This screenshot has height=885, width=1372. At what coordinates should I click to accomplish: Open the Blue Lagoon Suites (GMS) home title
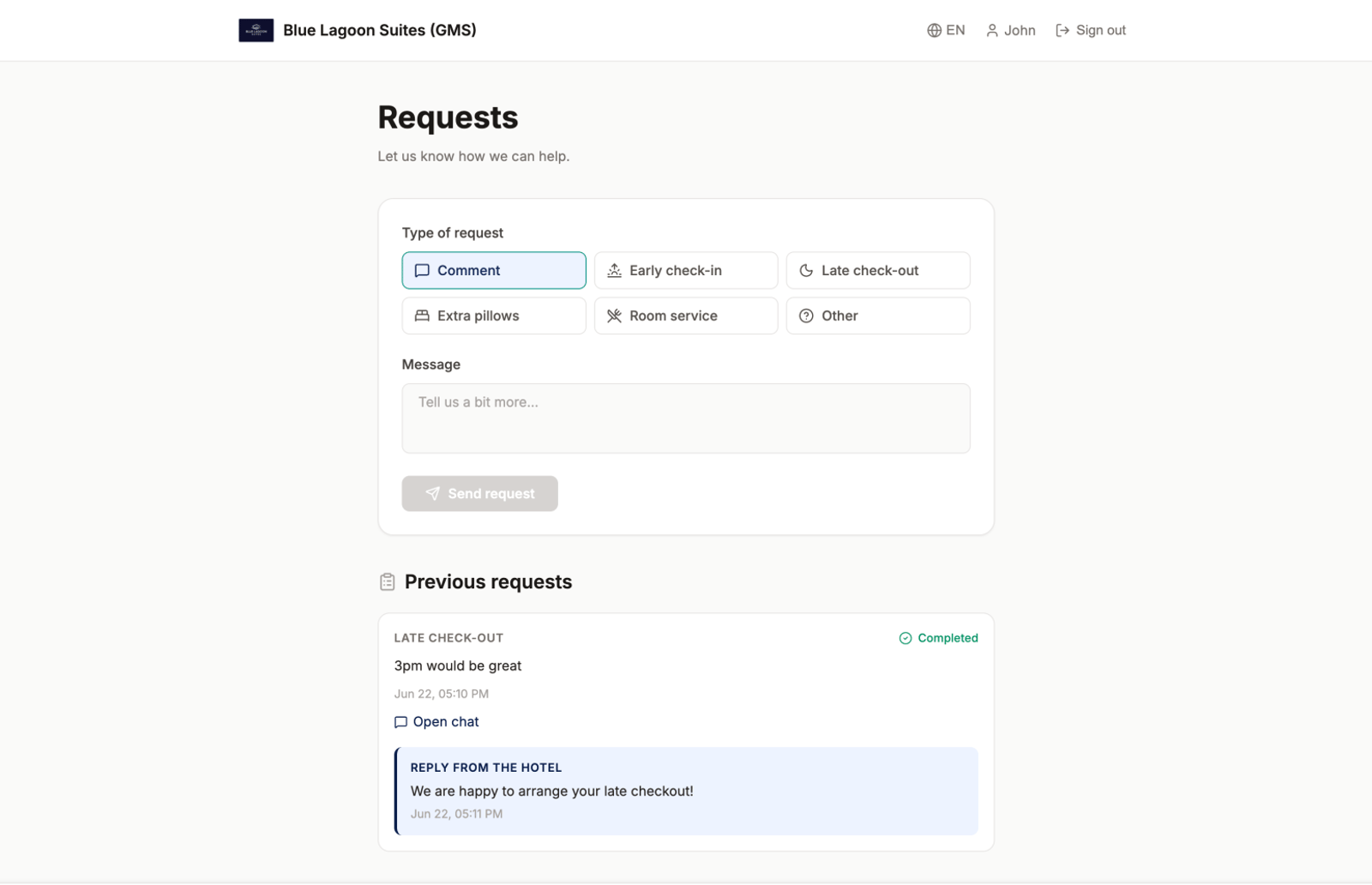click(380, 30)
